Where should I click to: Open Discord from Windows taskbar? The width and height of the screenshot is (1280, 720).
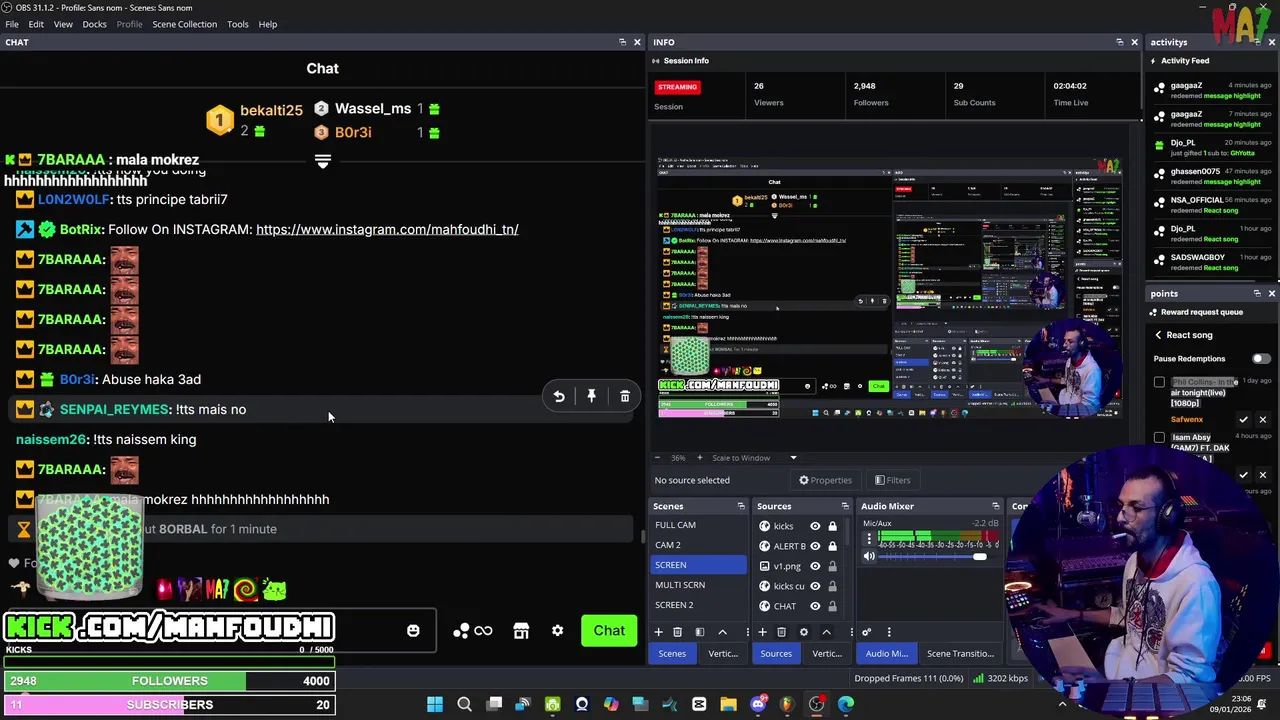pyautogui.click(x=758, y=704)
